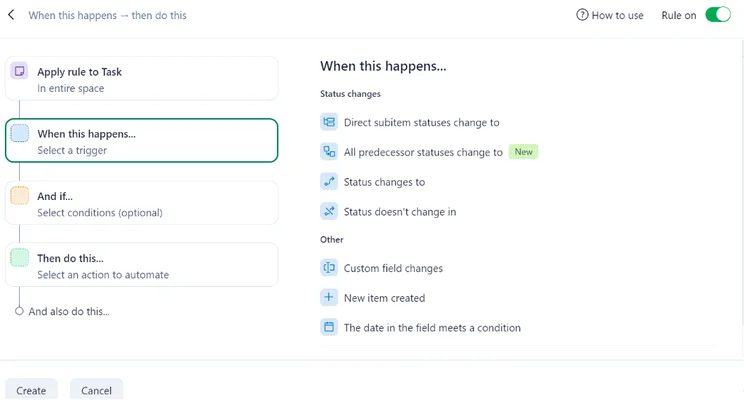Open the How to use help link
The width and height of the screenshot is (744, 400).
pyautogui.click(x=610, y=15)
